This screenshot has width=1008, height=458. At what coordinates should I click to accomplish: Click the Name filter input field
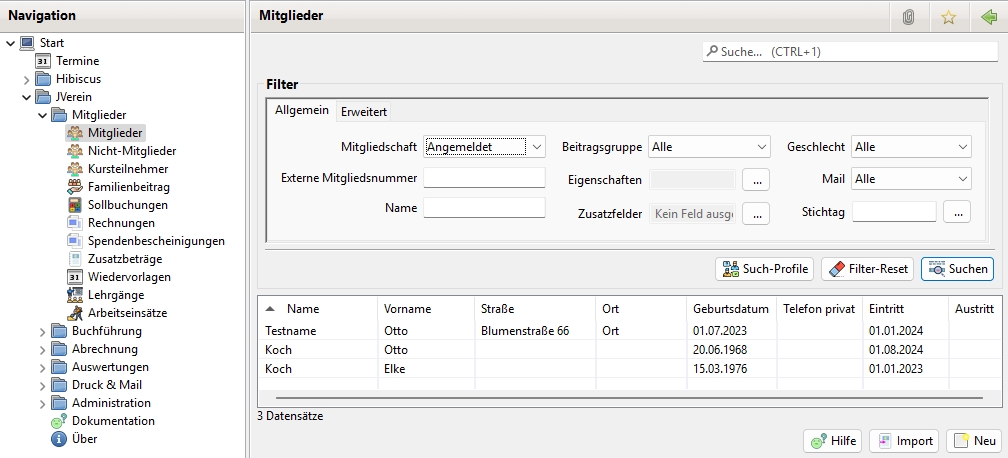pyautogui.click(x=484, y=208)
